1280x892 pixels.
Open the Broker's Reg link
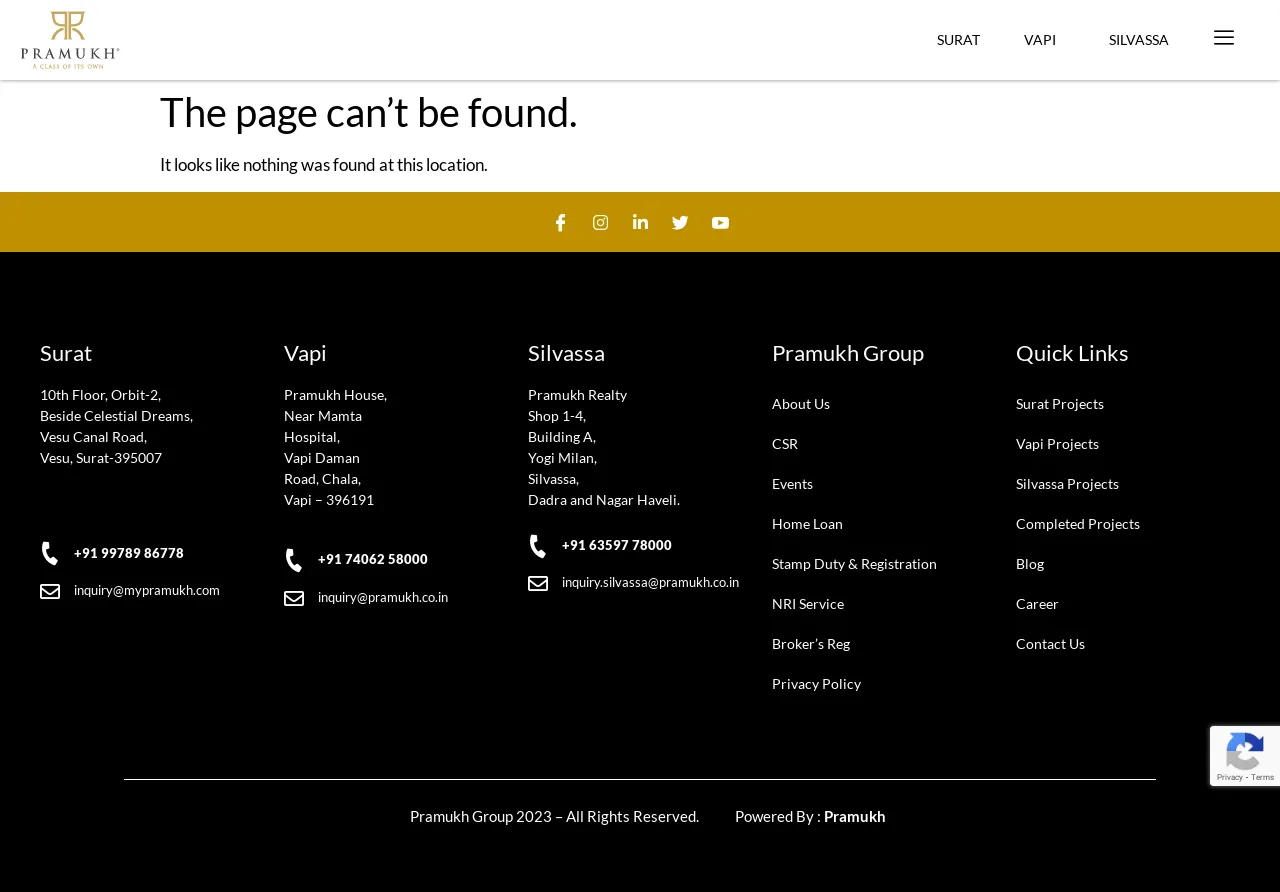811,644
